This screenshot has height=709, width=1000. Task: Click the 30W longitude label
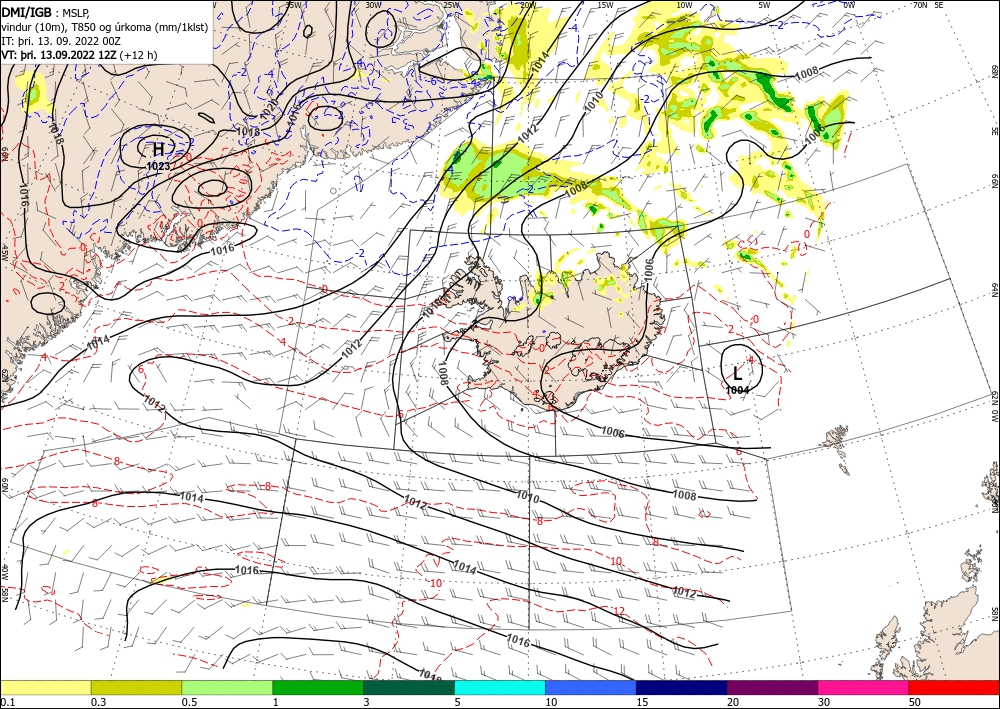[374, 4]
